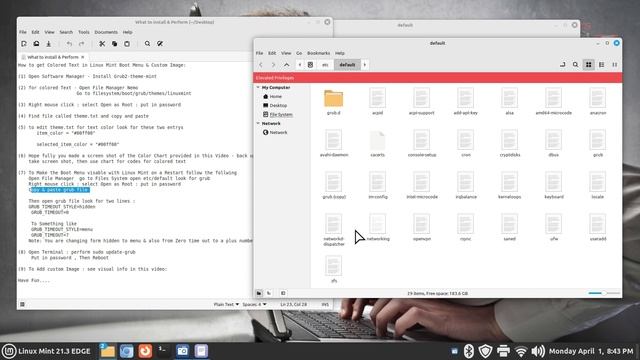Copy the selection with the text editor toolbar icon
Viewport: 640px width, 360px height.
coord(114,44)
